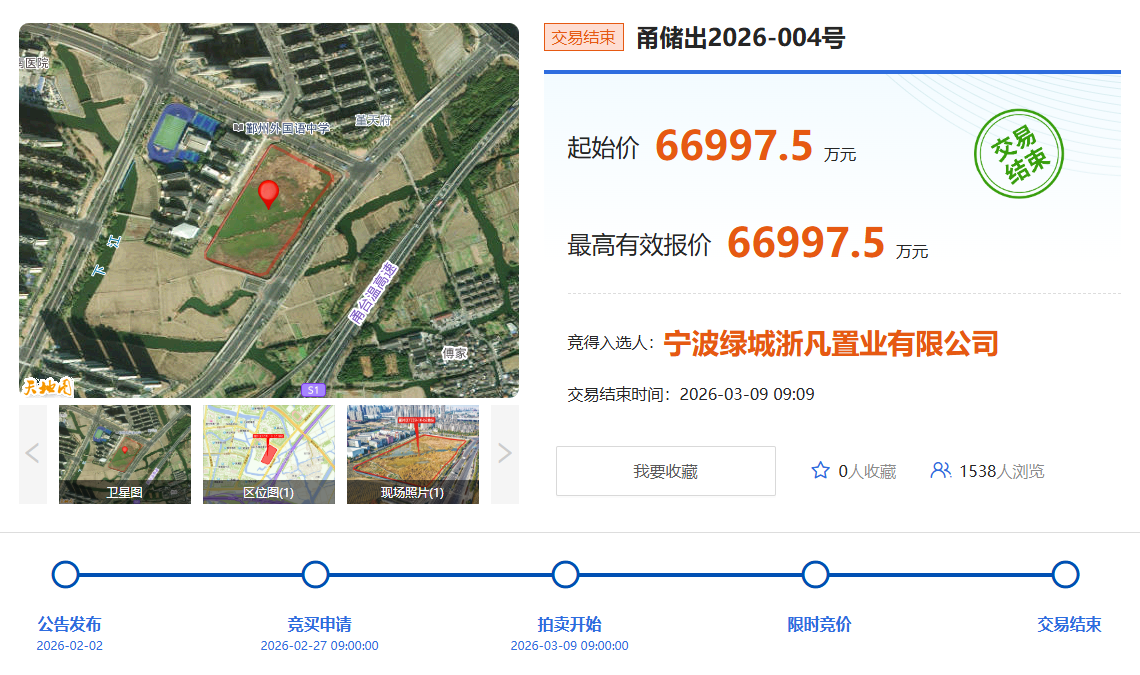Click the 交易结束 timeline node circle
The image size is (1140, 675).
tap(1066, 575)
